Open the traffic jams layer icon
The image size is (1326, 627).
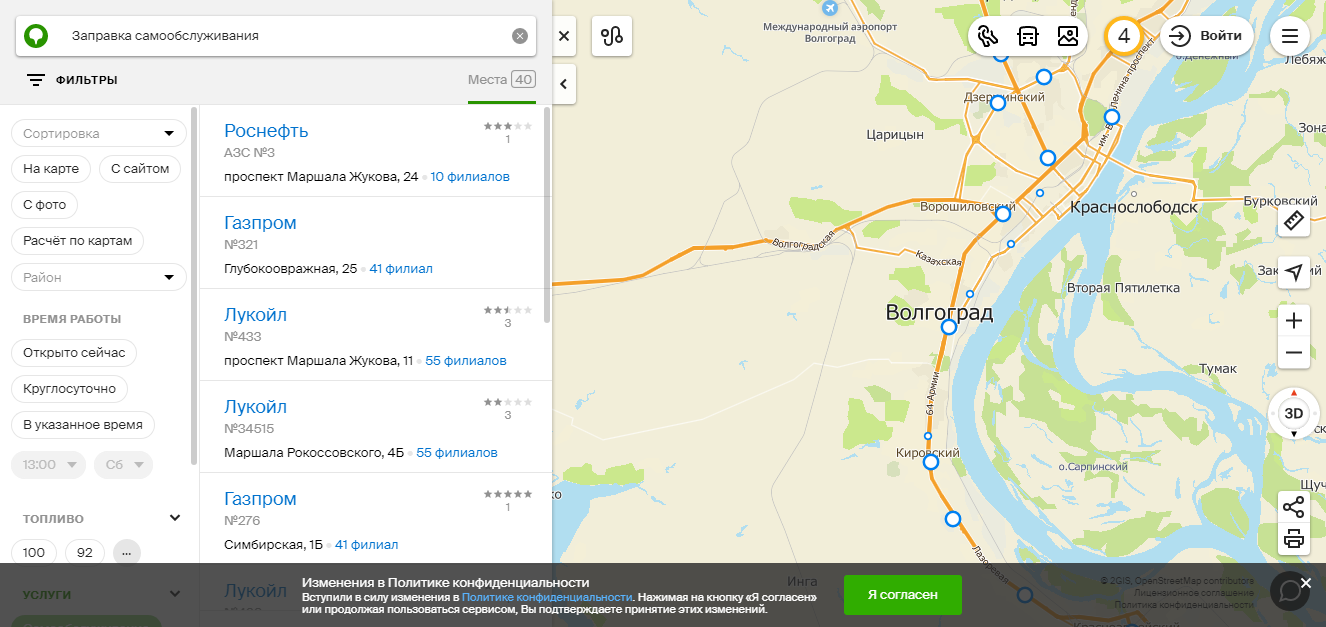click(988, 36)
